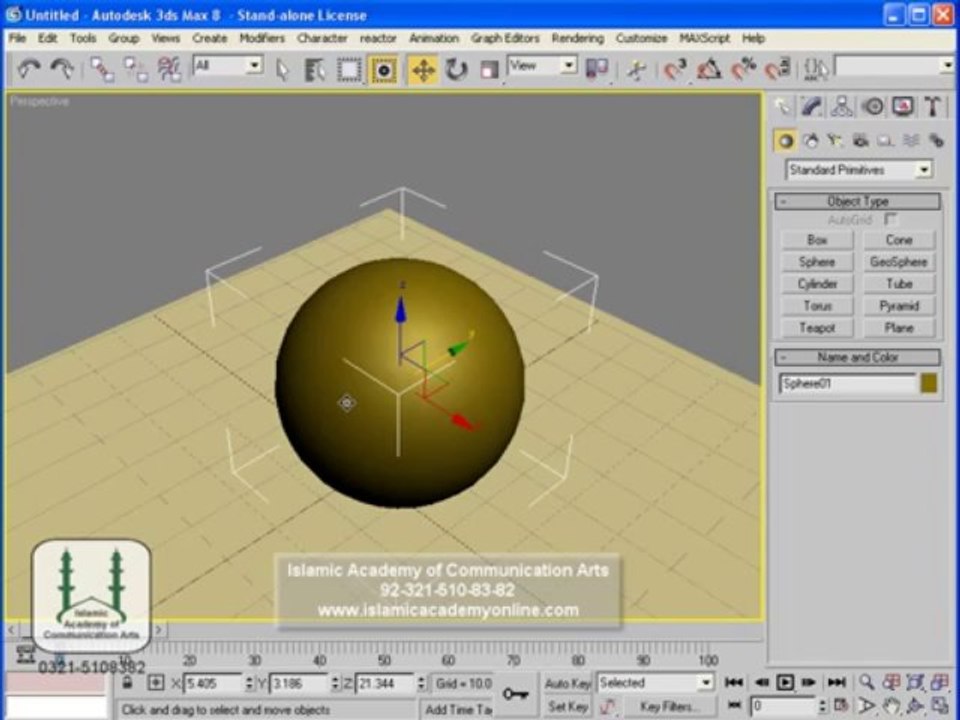Screen dimensions: 960x720
Task: Open the Edit Named Selection Sets icon
Action: (x=816, y=70)
